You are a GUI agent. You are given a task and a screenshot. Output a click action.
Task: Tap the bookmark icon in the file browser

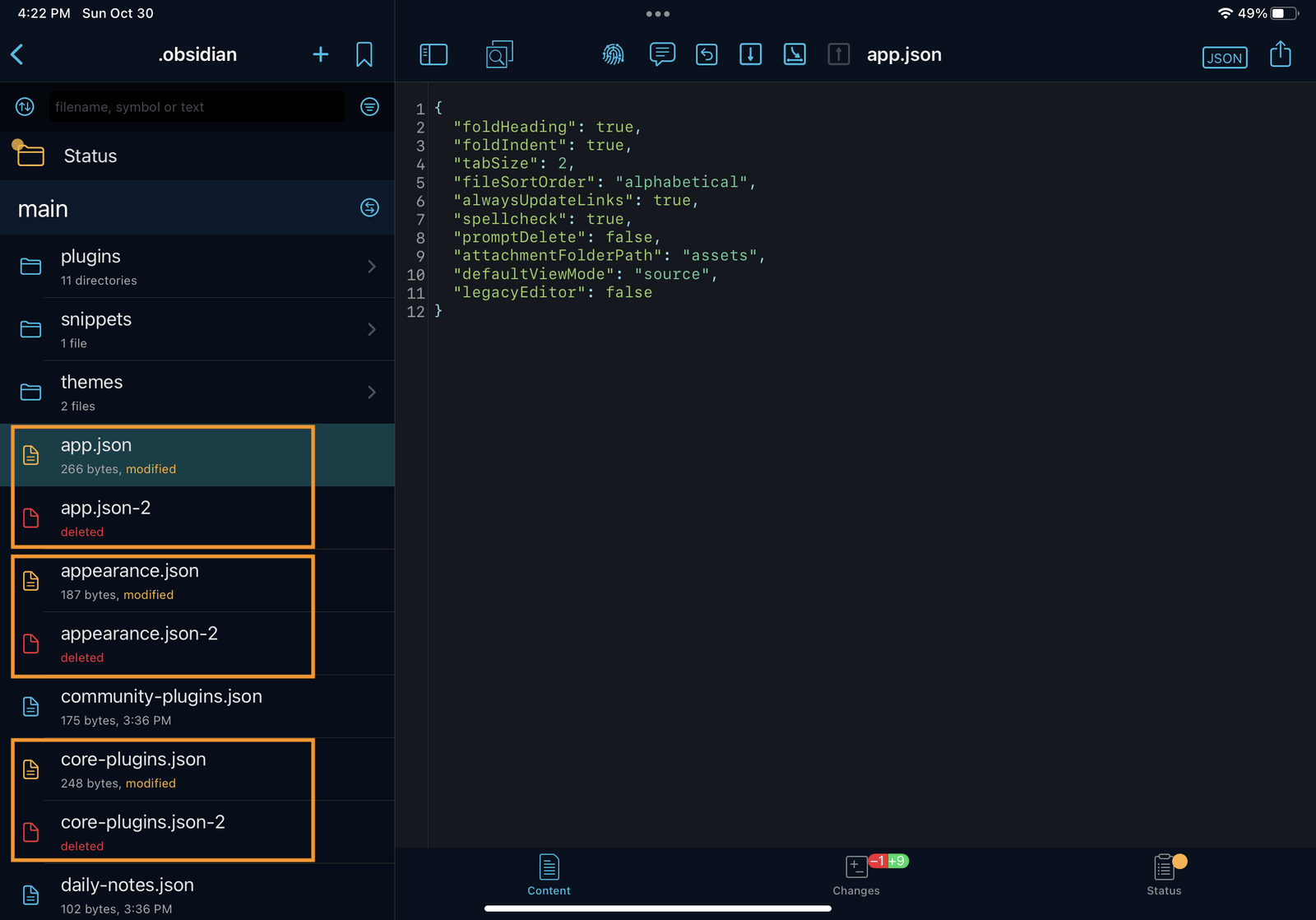[364, 54]
